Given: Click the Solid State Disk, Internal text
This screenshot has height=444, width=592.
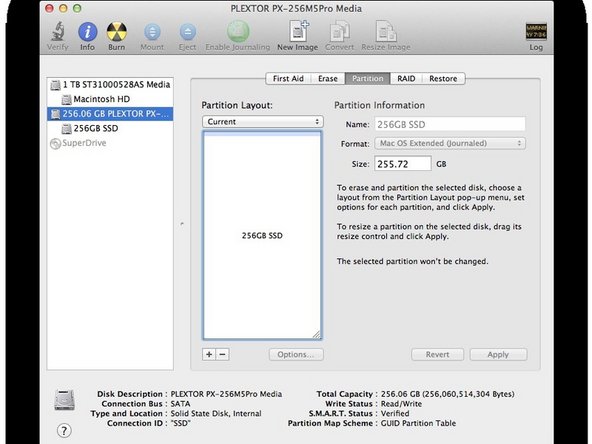Looking at the screenshot, I should click(216, 413).
